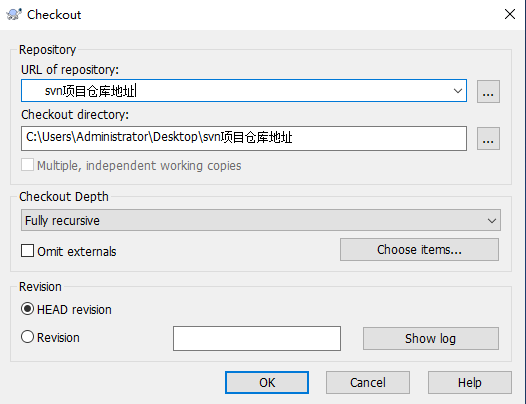Click the TortoiseSVN icon in the title bar
Screen dimensions: 526x404
14,14
